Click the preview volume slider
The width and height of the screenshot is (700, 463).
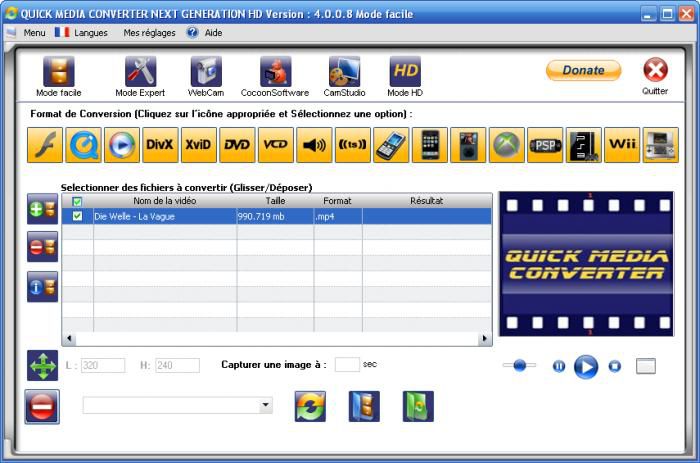pos(519,366)
